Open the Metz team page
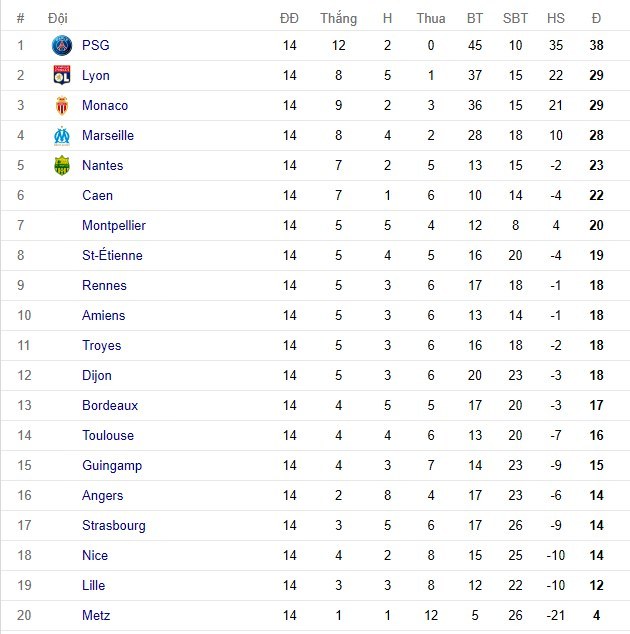This screenshot has width=630, height=634. point(96,615)
